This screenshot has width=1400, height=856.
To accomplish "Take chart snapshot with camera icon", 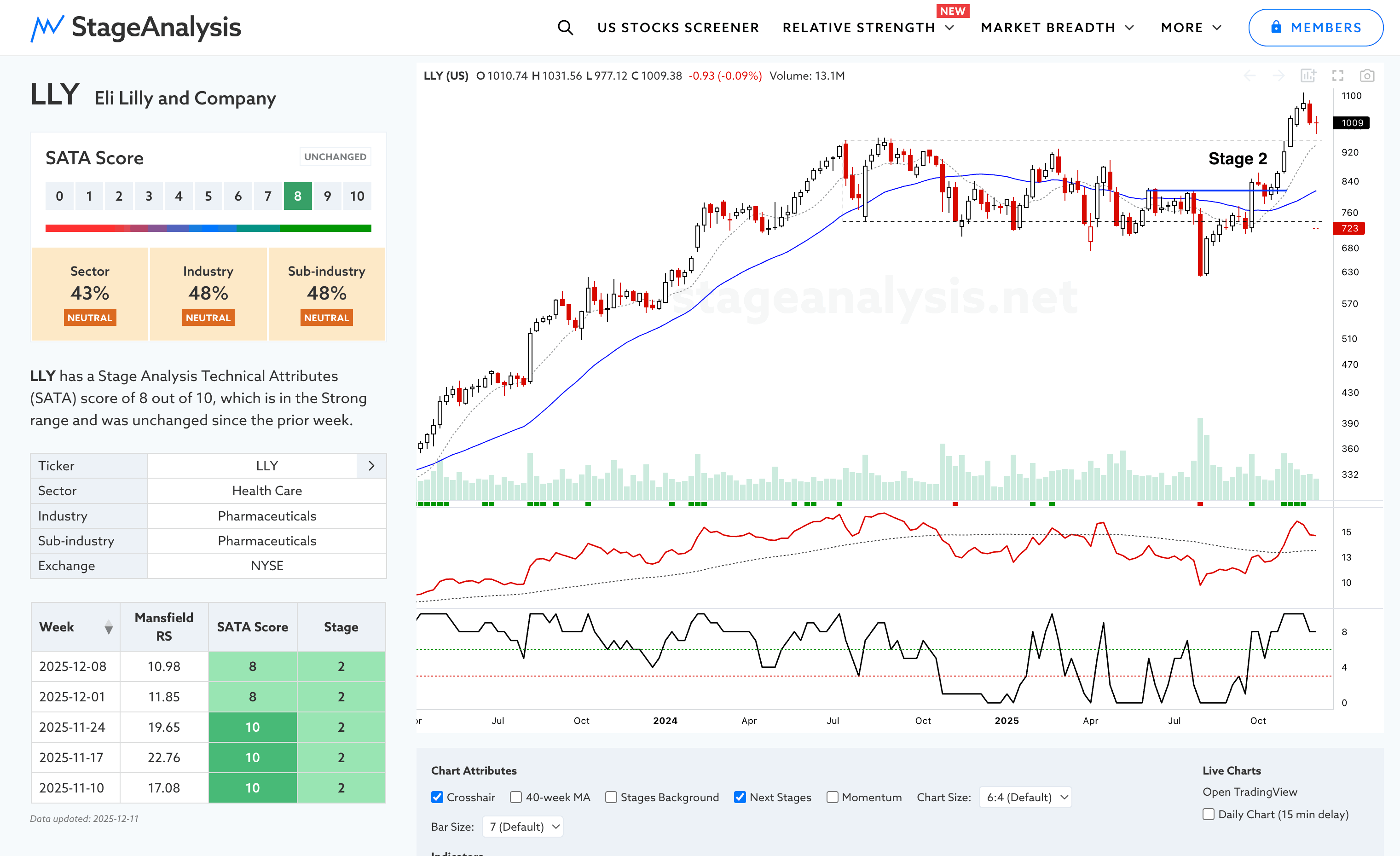I will pos(1367,75).
